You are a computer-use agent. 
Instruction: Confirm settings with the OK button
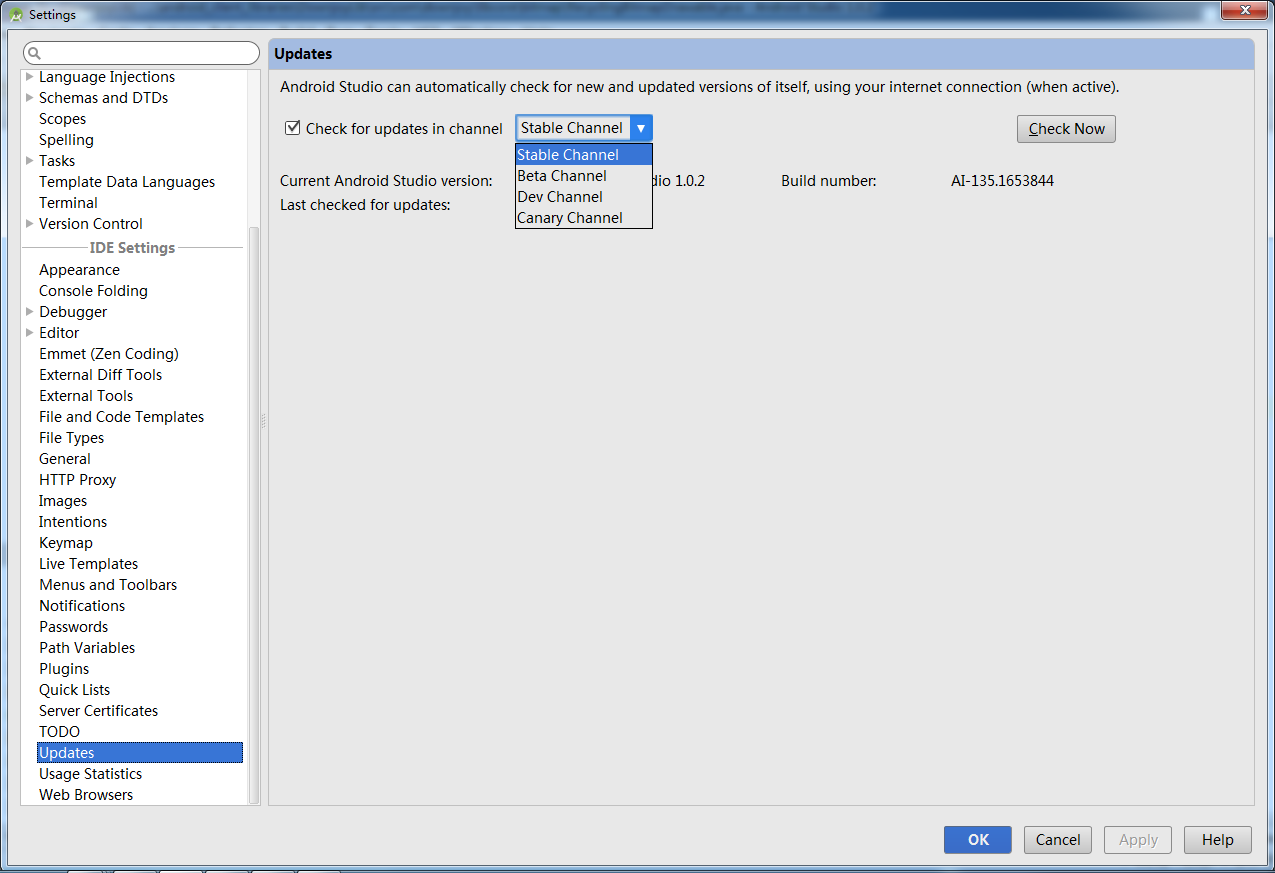(x=977, y=839)
